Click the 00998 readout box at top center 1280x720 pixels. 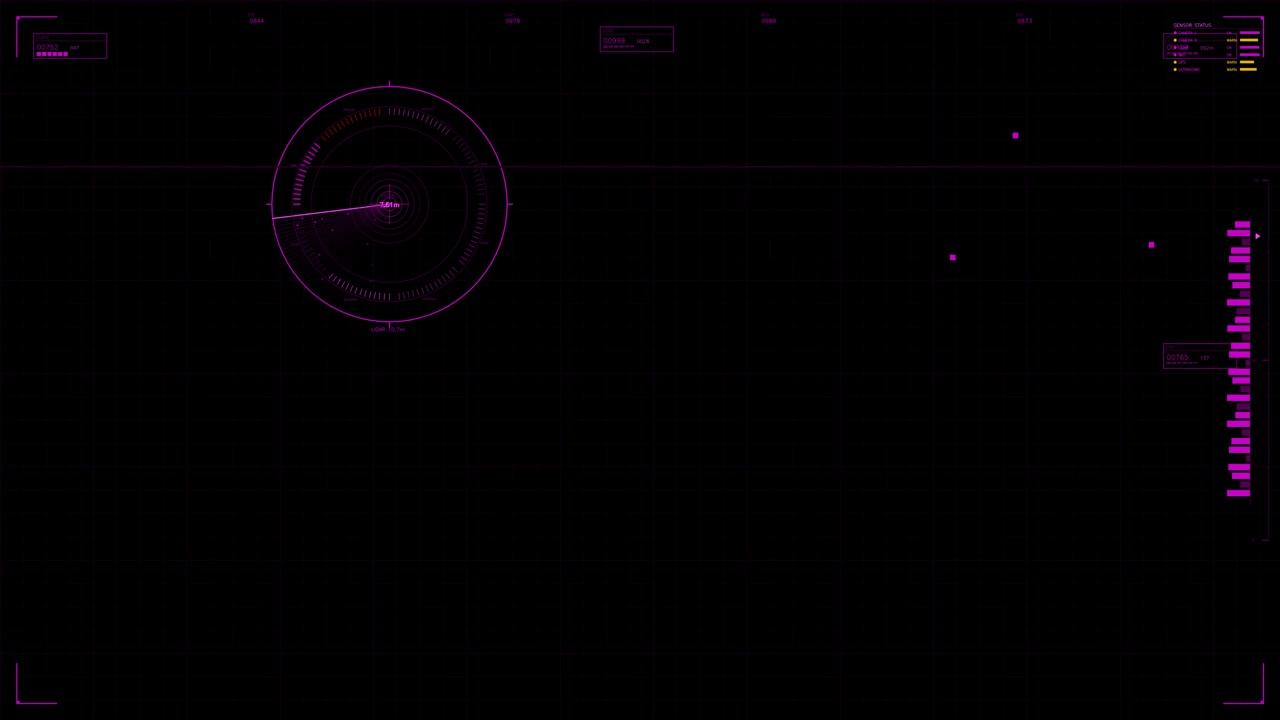coord(636,40)
